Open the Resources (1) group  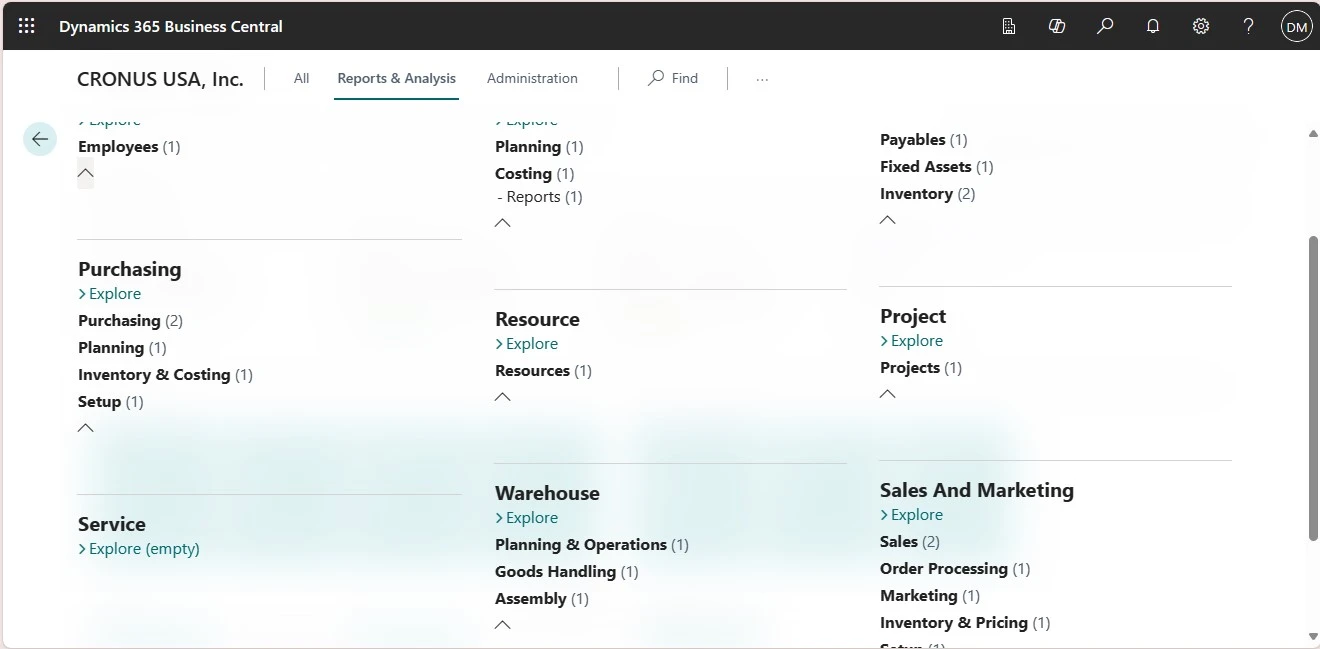[x=544, y=371]
